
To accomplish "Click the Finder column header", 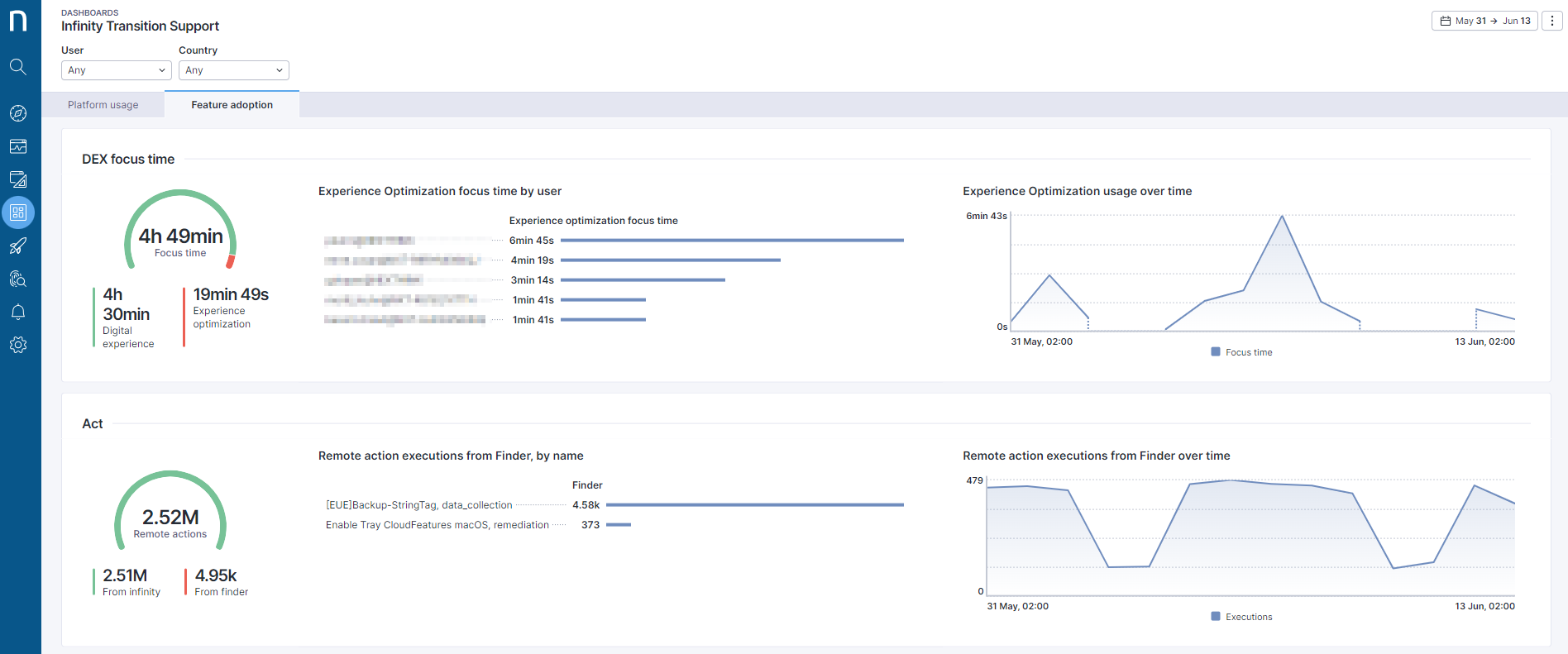I will 587,485.
